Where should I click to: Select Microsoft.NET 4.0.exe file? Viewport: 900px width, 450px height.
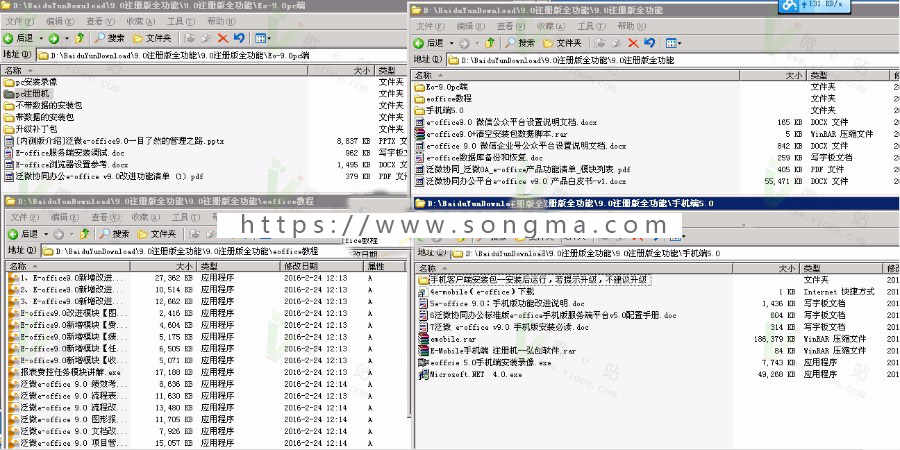click(x=470, y=374)
